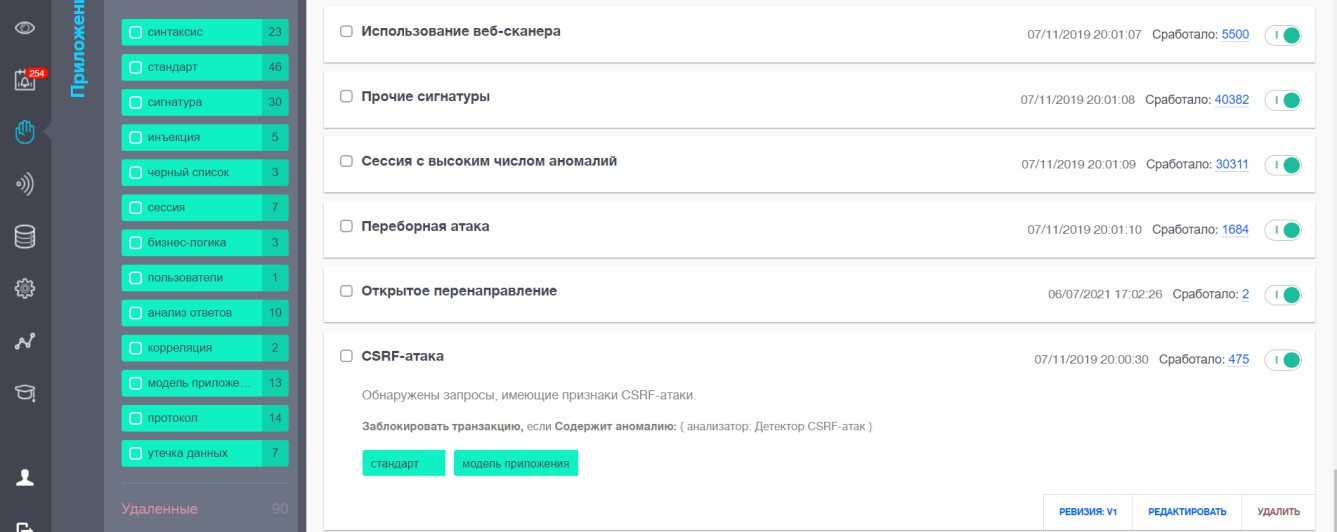The width and height of the screenshot is (1337, 532).
Task: Select the модель приложения tag on CSRF rule
Action: click(516, 464)
